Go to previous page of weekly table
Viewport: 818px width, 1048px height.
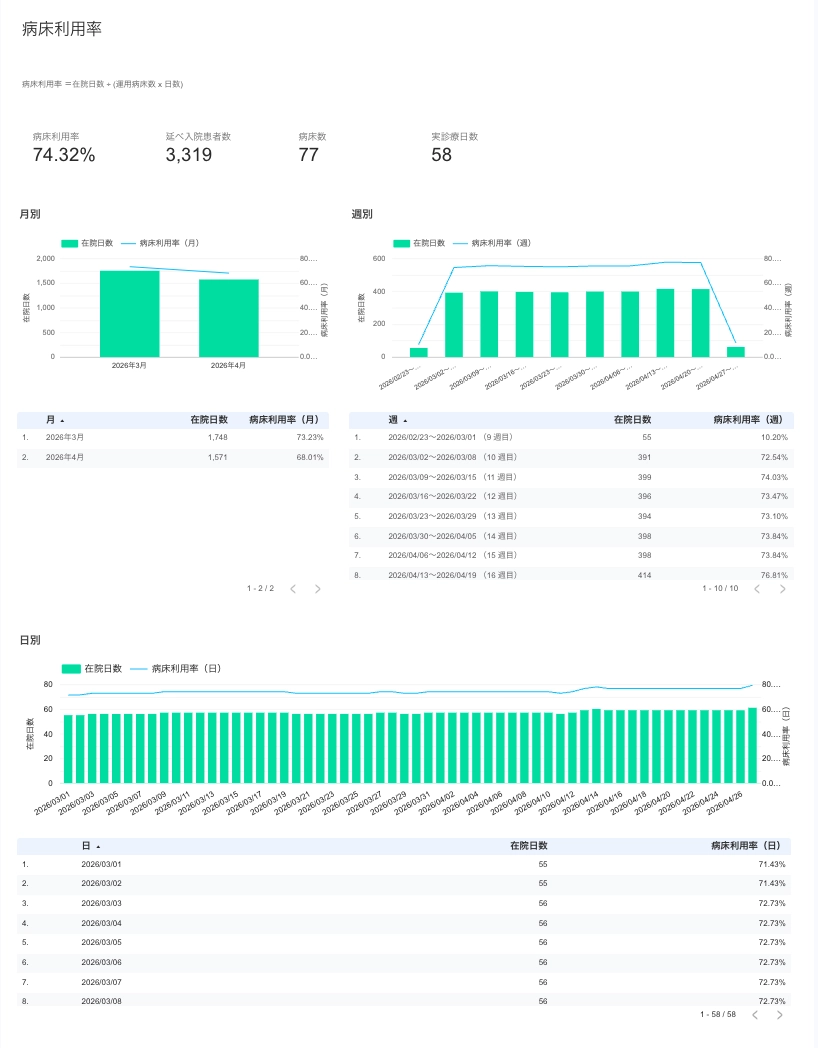(757, 589)
